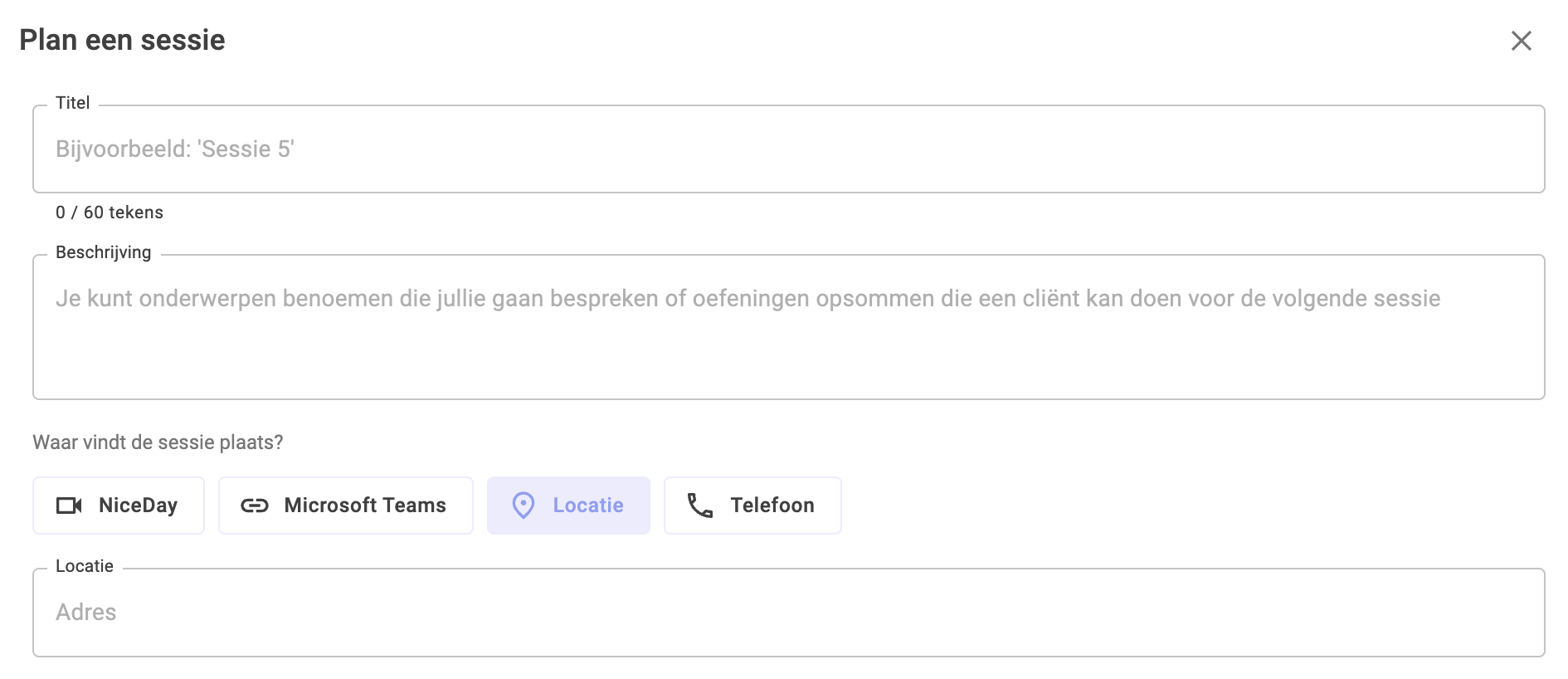Choose Microsoft Teams as session place
1568x679 pixels.
[346, 506]
